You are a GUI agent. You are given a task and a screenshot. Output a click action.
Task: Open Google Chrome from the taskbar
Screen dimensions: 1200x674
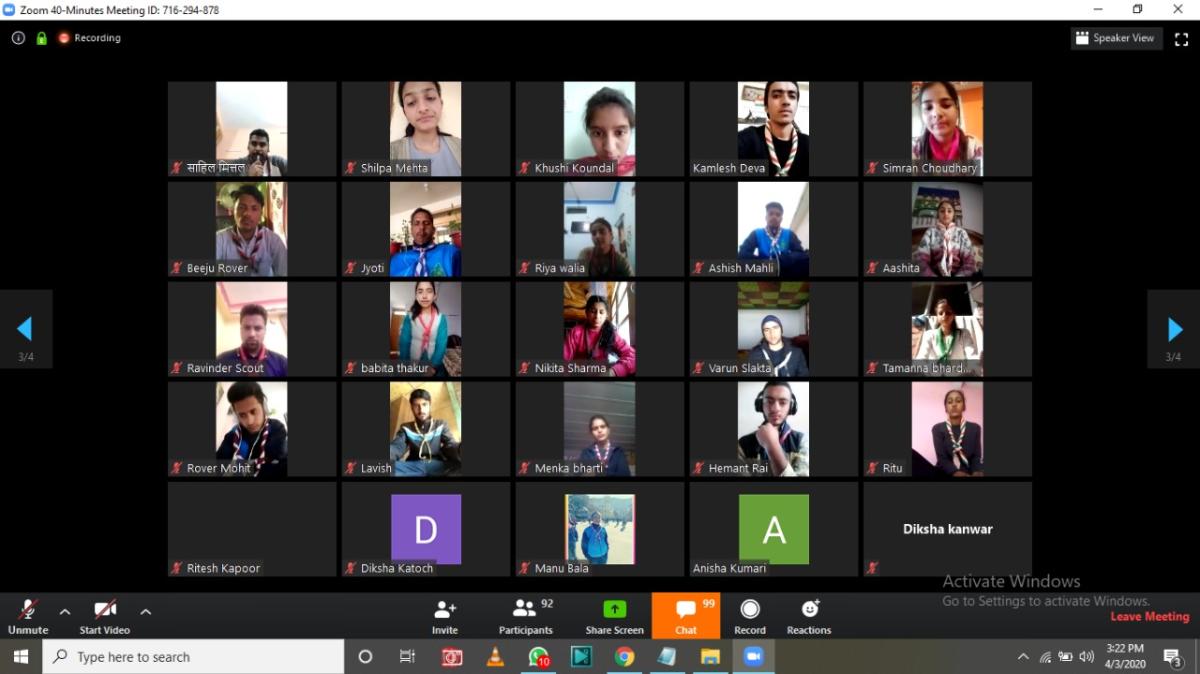[626, 657]
